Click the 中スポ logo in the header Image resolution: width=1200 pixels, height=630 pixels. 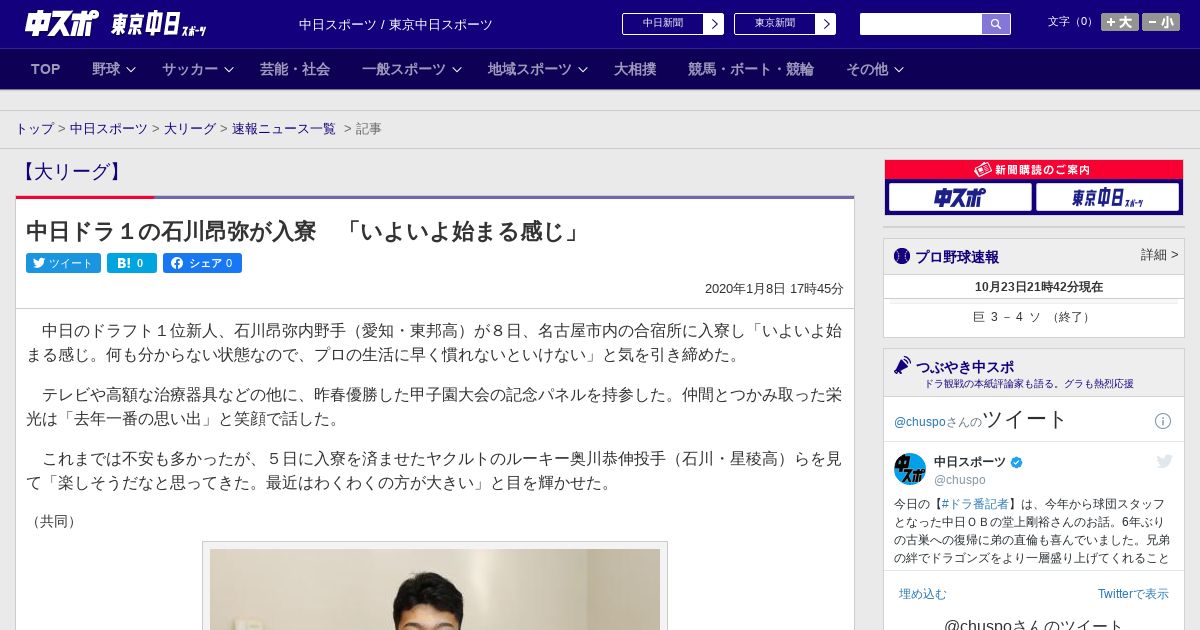[x=61, y=23]
